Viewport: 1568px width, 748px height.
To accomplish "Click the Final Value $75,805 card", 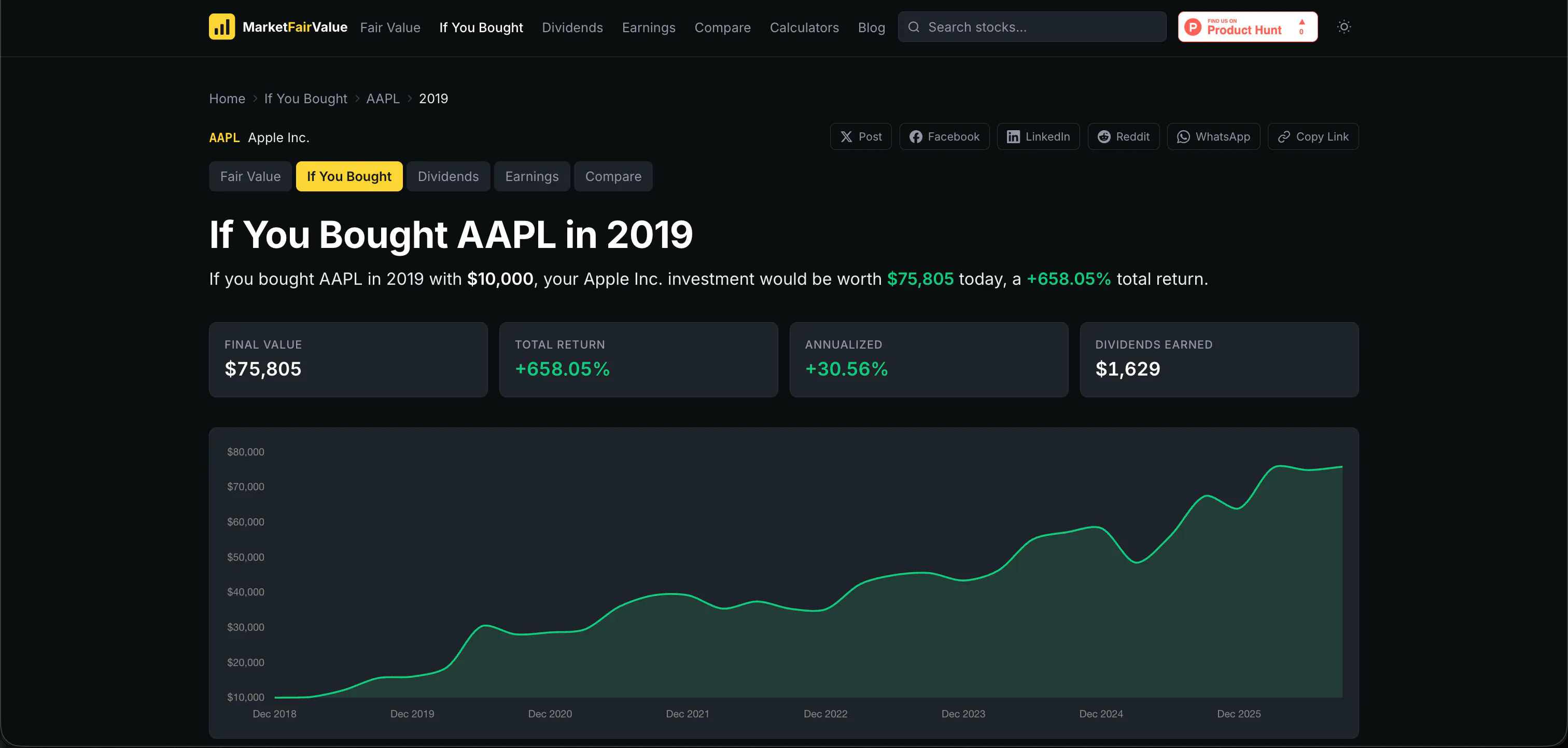I will 348,359.
